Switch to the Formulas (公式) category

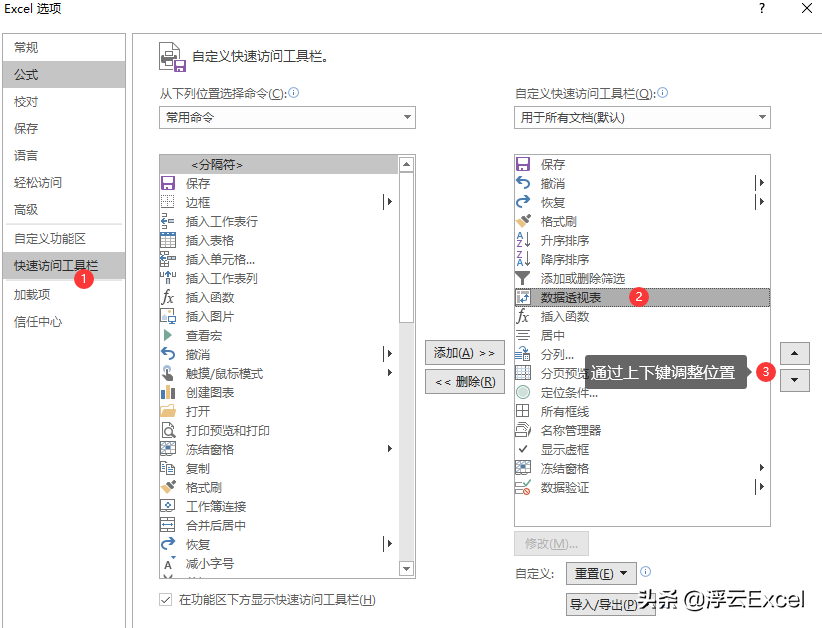coord(64,74)
